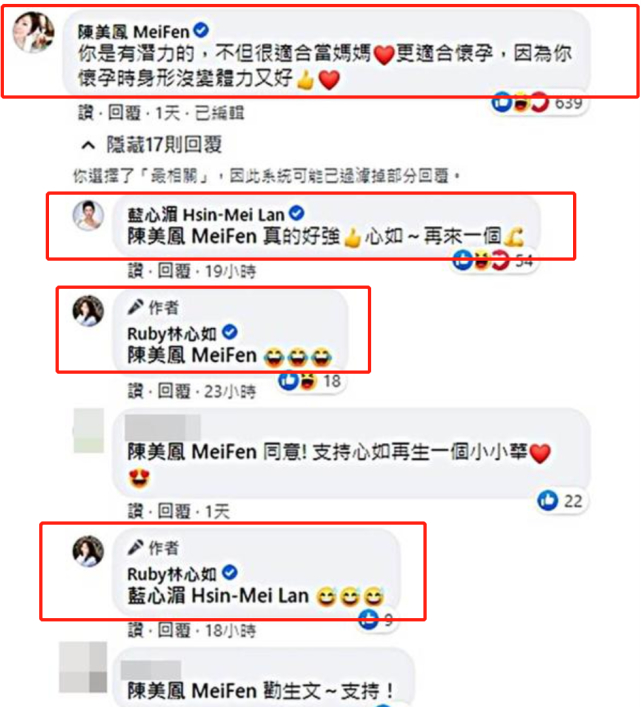Click verified badge next to Hsin-Mei Lan
Image resolution: width=641 pixels, height=707 pixels.
296,213
